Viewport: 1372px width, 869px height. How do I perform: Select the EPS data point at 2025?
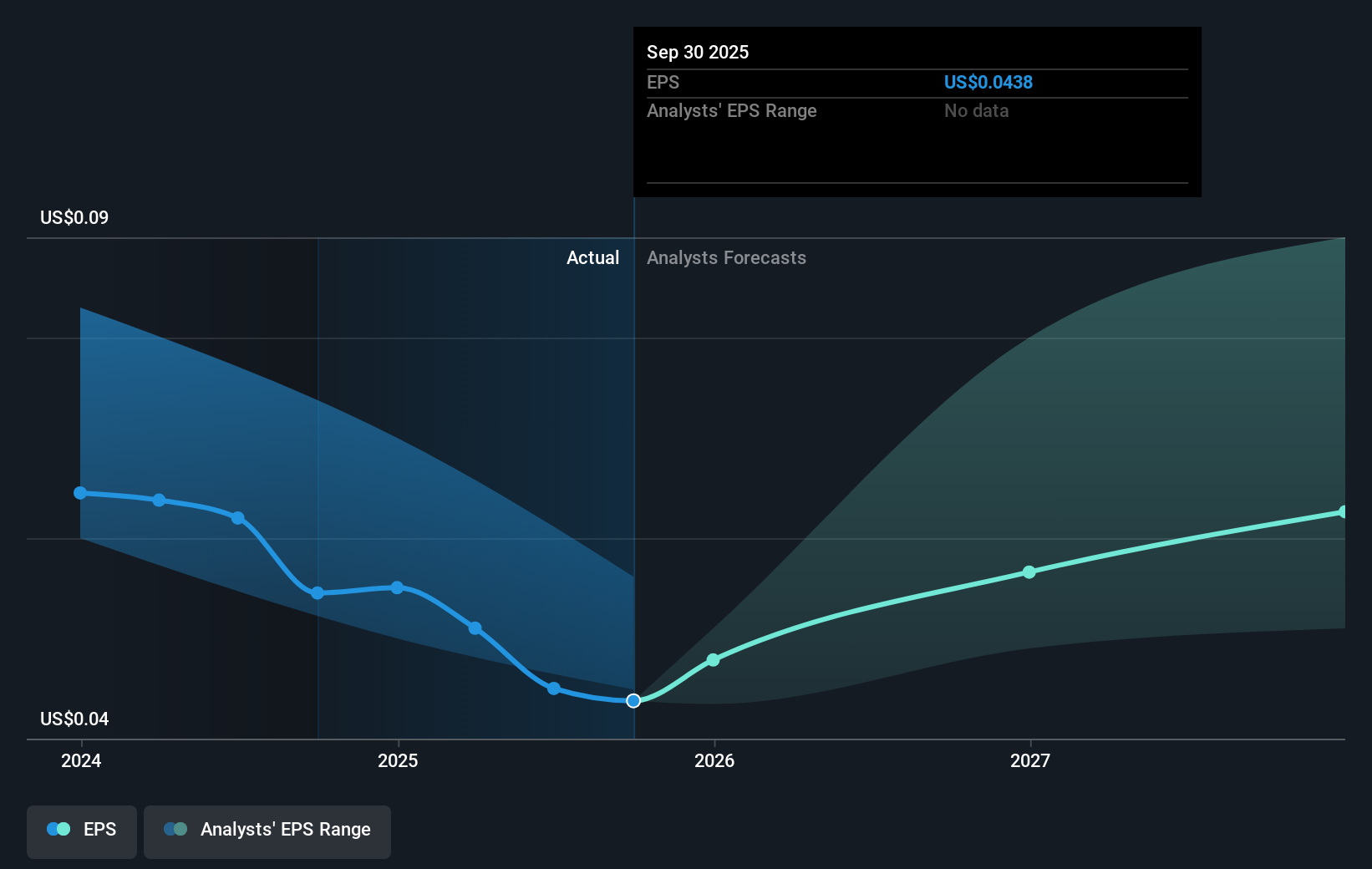pyautogui.click(x=397, y=587)
